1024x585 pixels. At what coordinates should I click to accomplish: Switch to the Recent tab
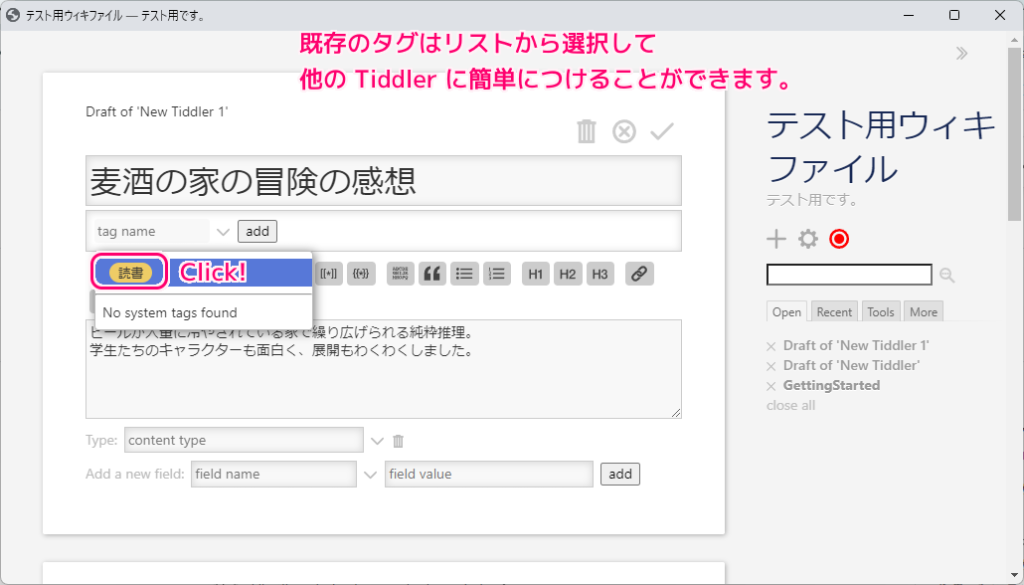point(834,311)
